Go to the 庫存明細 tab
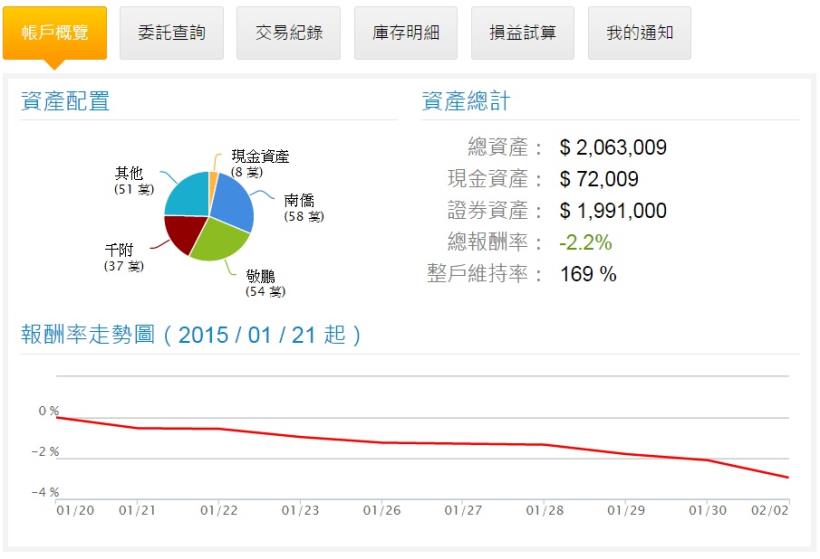Screen dimensions: 820x559 [x=406, y=33]
